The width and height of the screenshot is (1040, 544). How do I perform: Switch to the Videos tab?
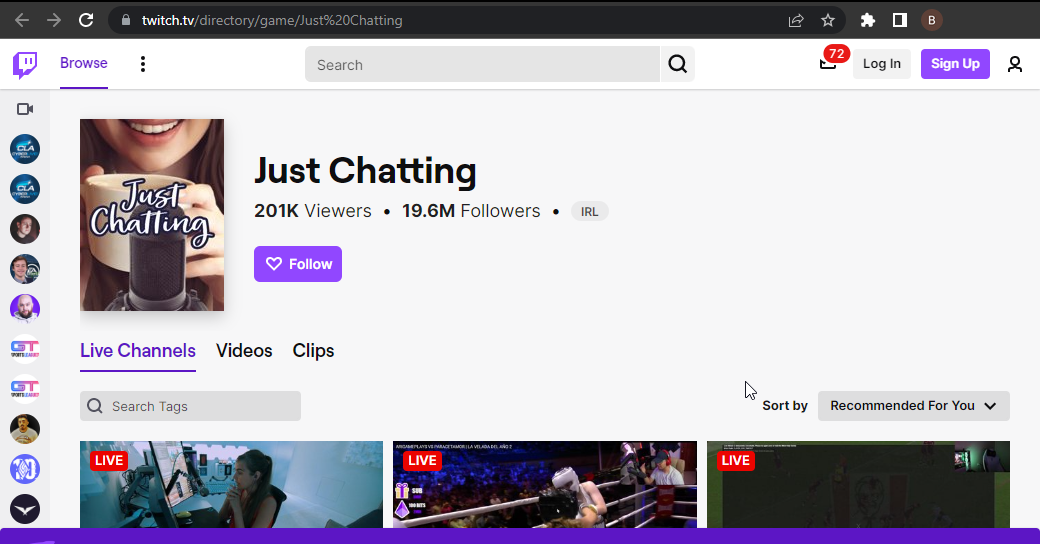tap(244, 351)
